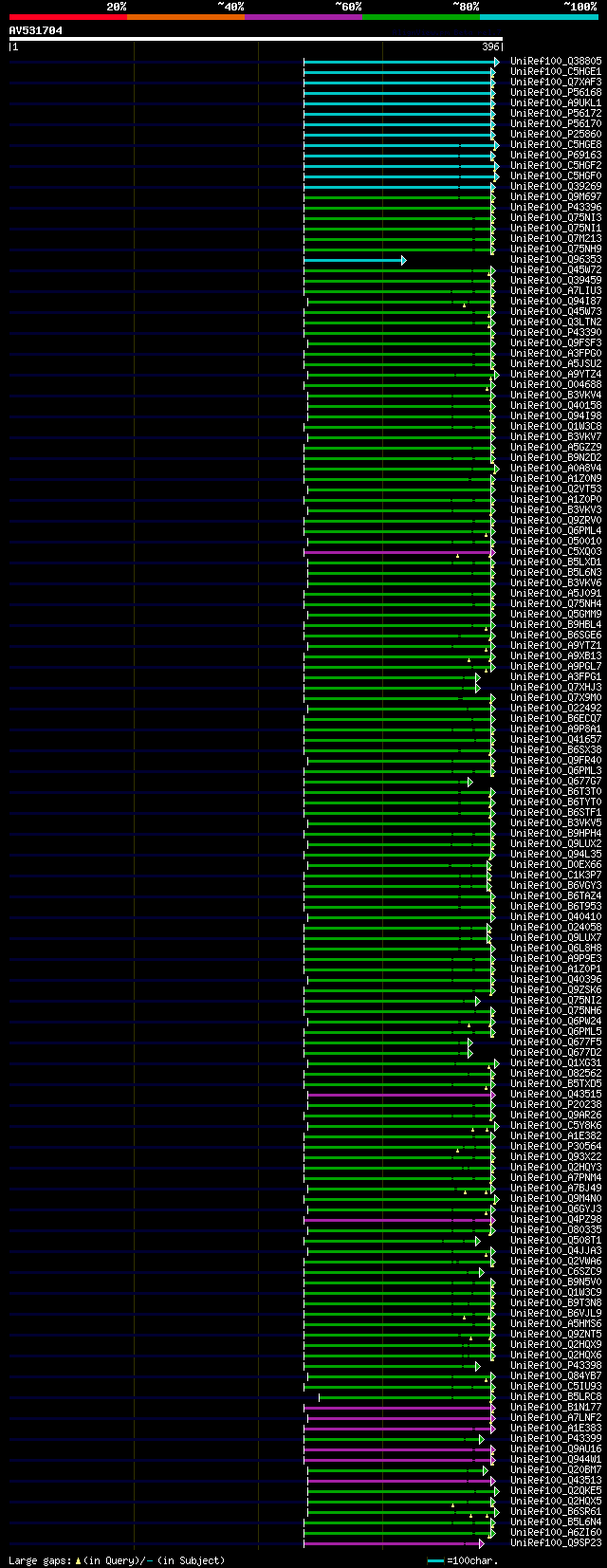Select the UniRef100_Q9M697 label
The height and width of the screenshot is (1568, 607).
[556, 196]
